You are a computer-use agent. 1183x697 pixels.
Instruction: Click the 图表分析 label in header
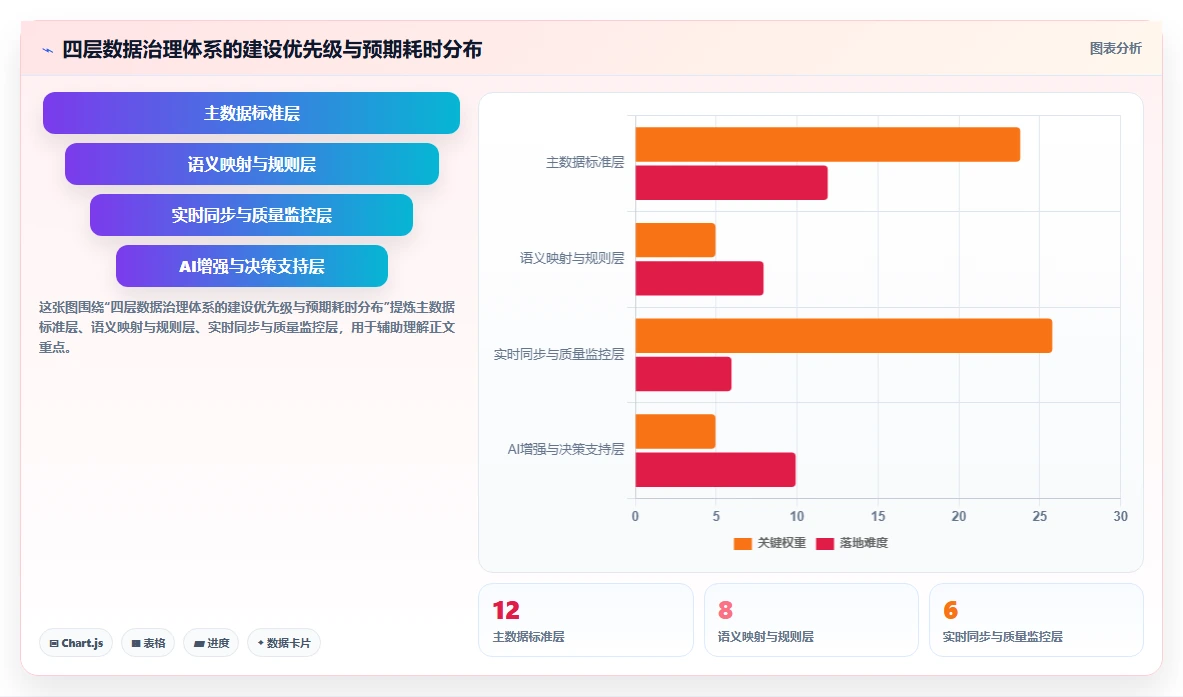(1115, 48)
